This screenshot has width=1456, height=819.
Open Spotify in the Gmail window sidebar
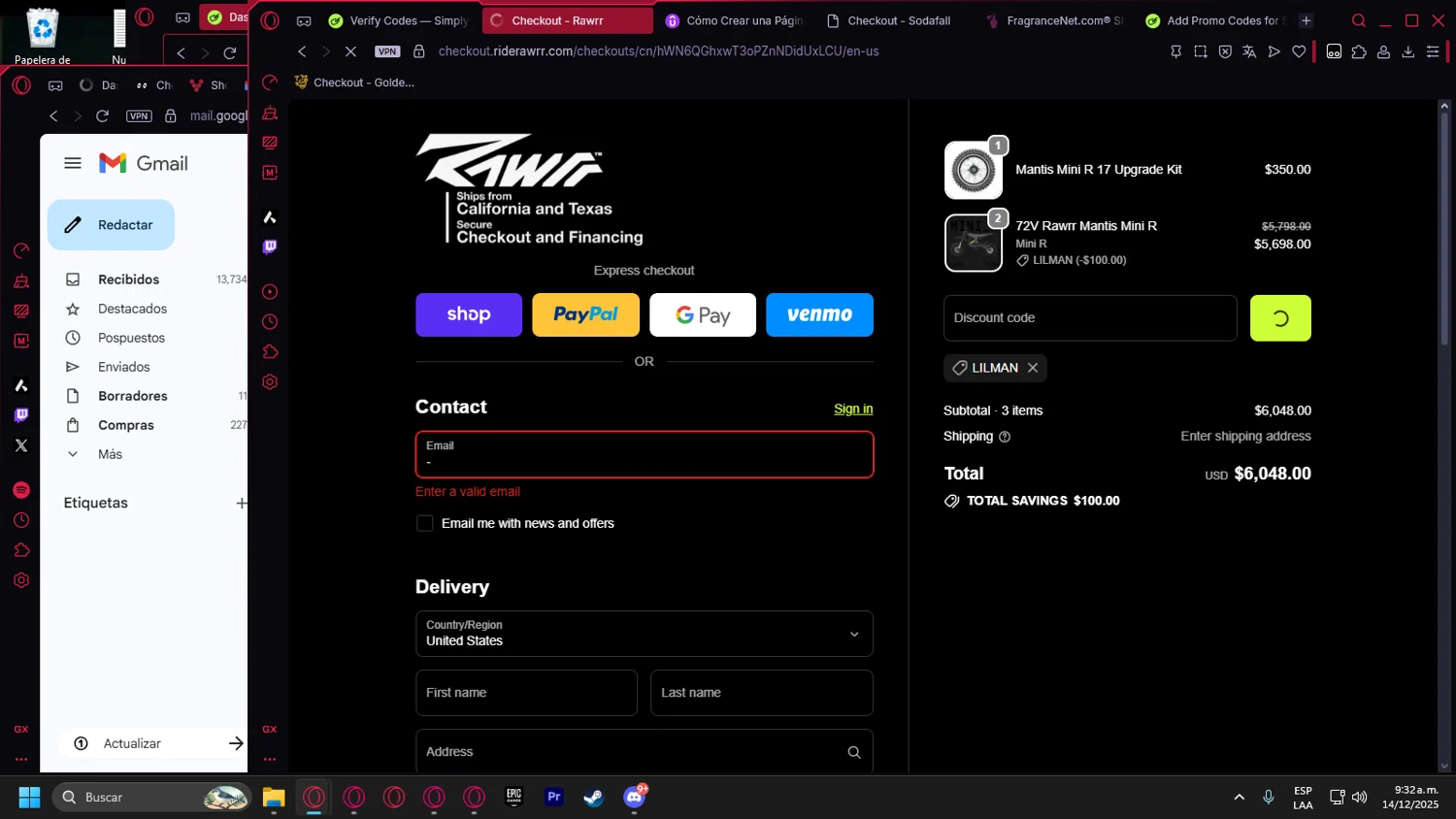click(x=21, y=490)
